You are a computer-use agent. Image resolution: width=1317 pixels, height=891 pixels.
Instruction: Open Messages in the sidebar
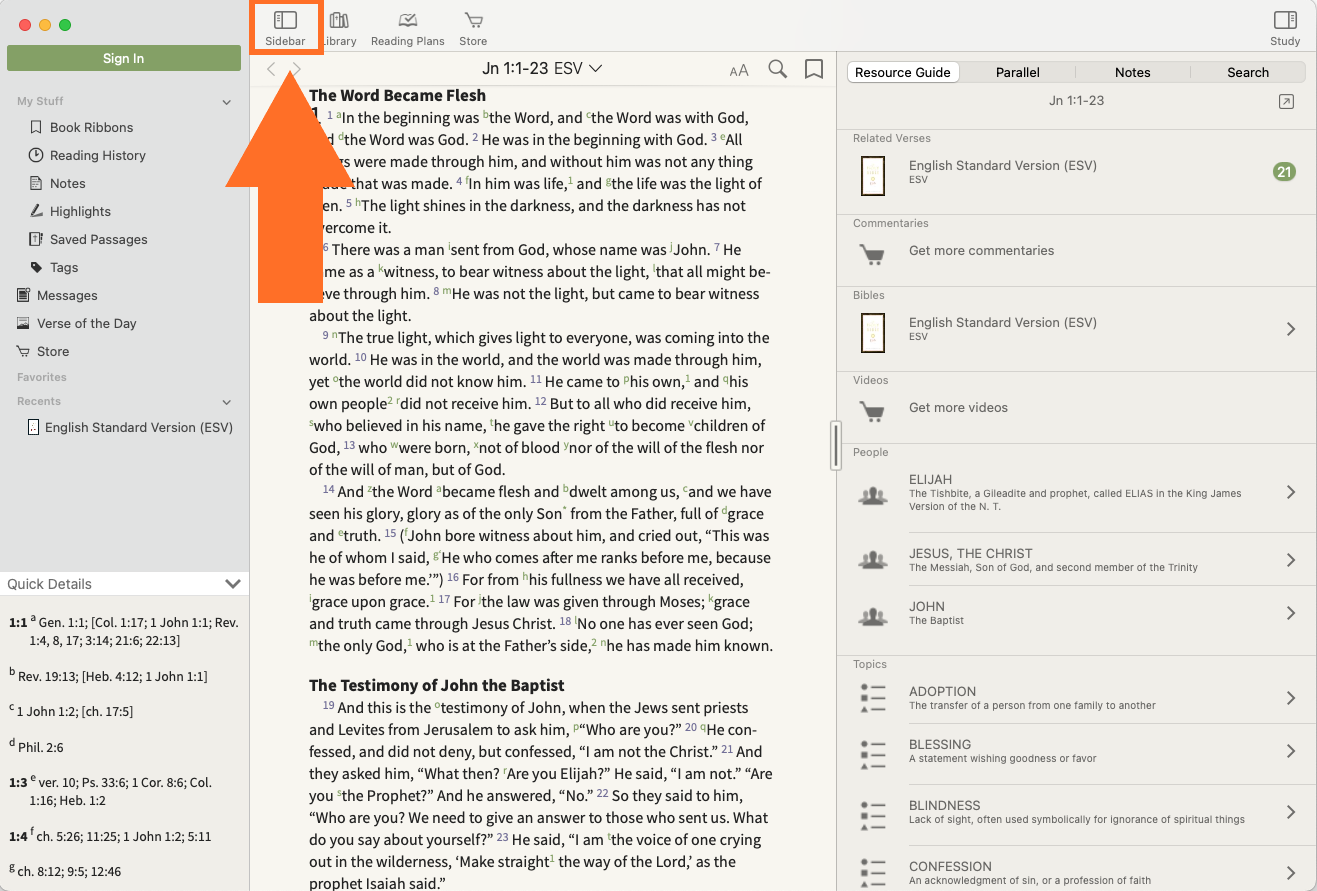click(67, 295)
